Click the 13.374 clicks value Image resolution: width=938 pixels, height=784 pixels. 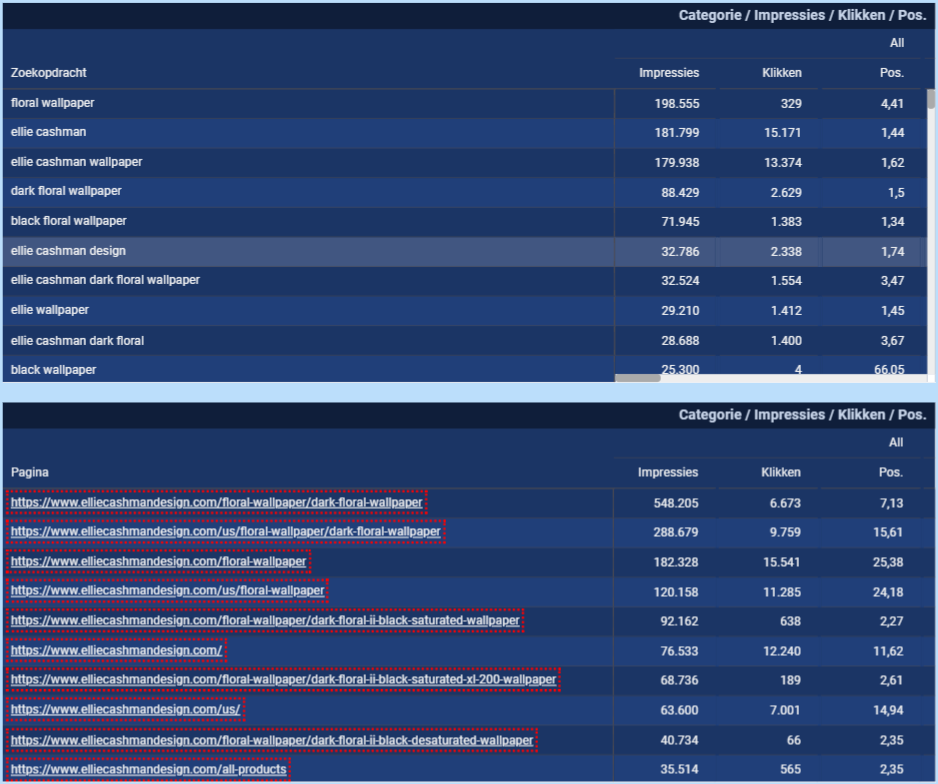coord(782,163)
